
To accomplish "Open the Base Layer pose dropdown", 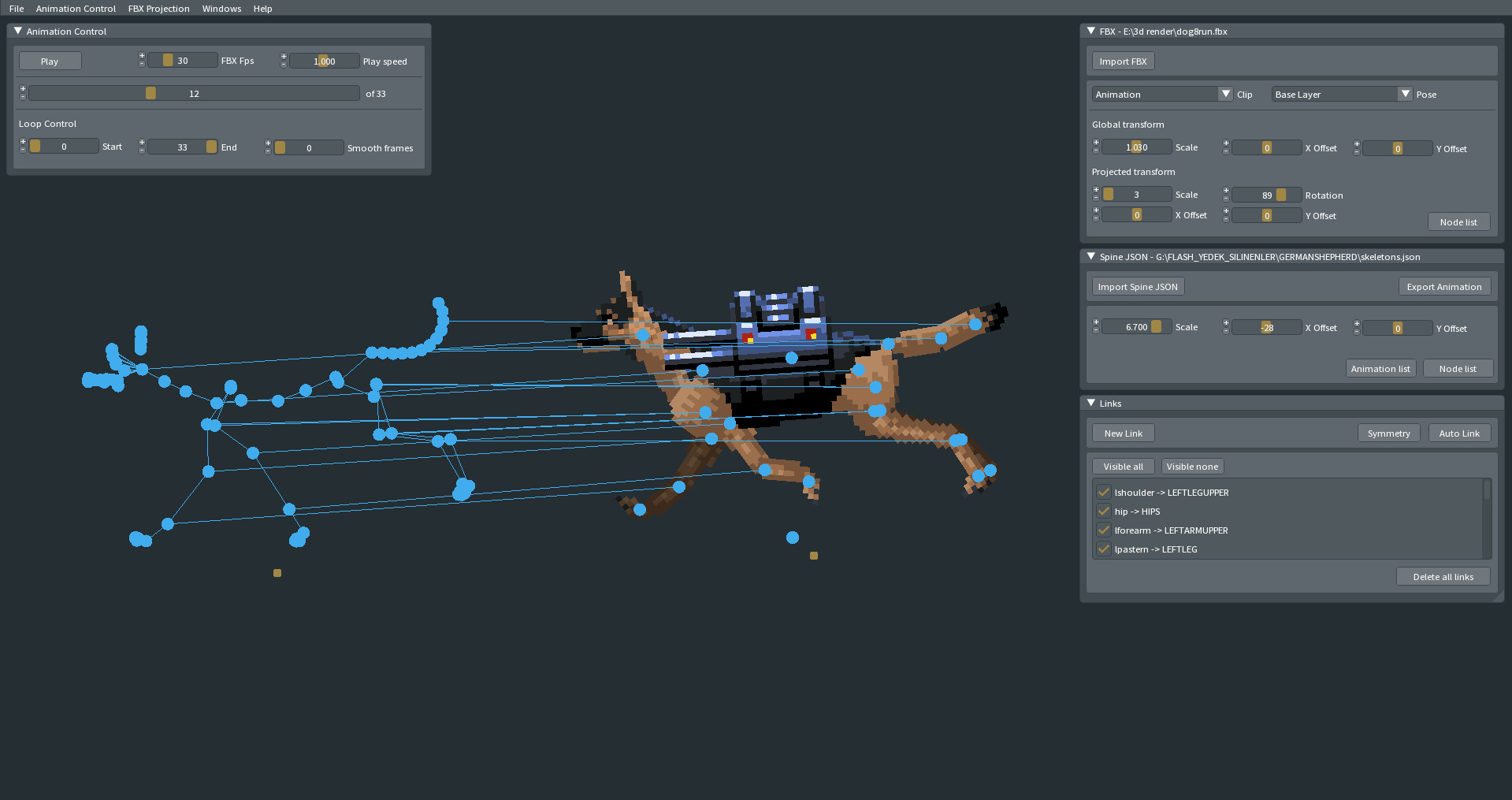I will pos(1405,94).
